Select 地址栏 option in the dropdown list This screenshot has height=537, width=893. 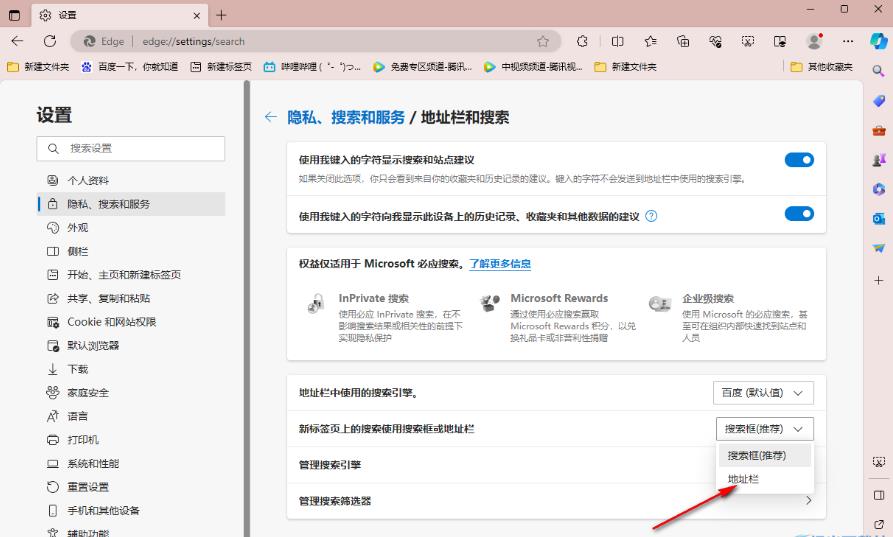pyautogui.click(x=763, y=479)
